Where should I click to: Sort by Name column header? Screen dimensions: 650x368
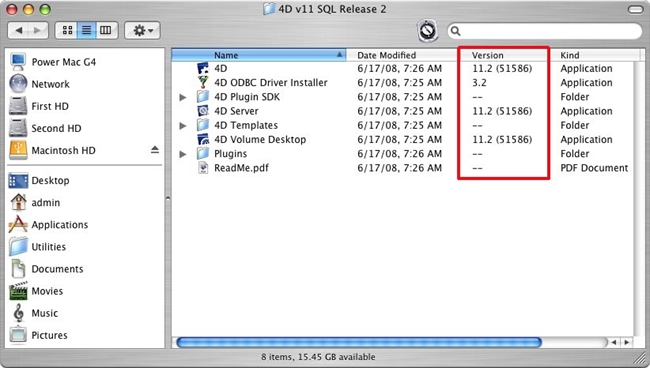point(259,55)
